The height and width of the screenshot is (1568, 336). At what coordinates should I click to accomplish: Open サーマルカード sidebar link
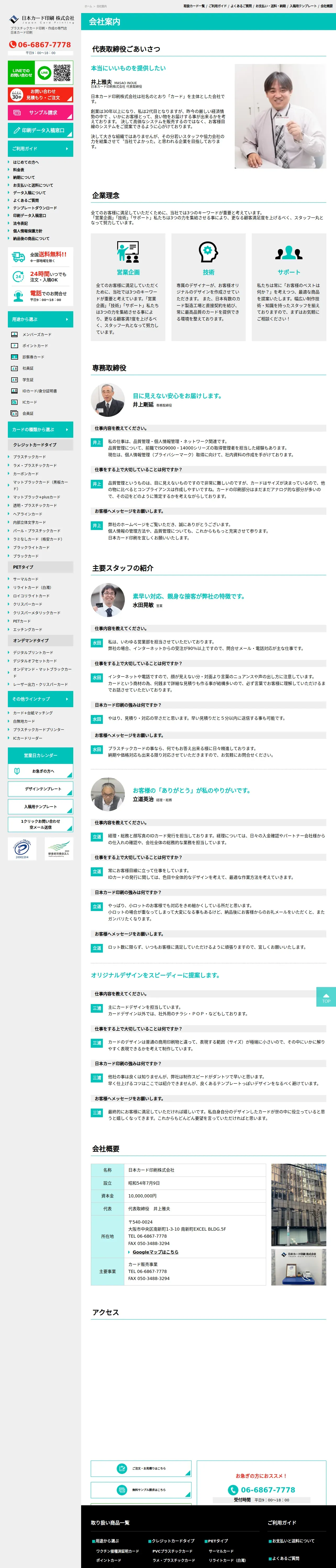tap(26, 579)
